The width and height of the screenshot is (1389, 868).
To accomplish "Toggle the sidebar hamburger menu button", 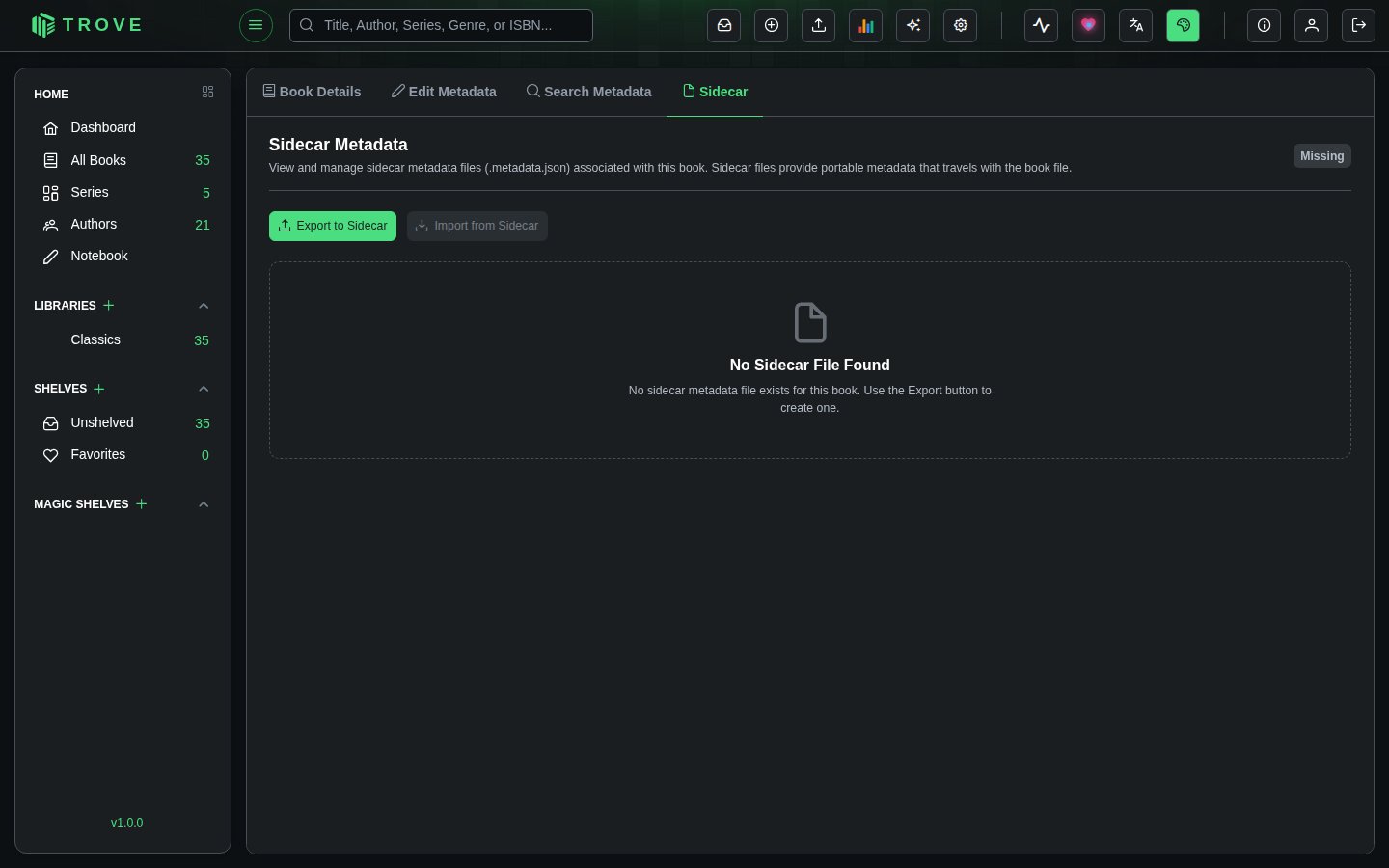I will [x=256, y=25].
